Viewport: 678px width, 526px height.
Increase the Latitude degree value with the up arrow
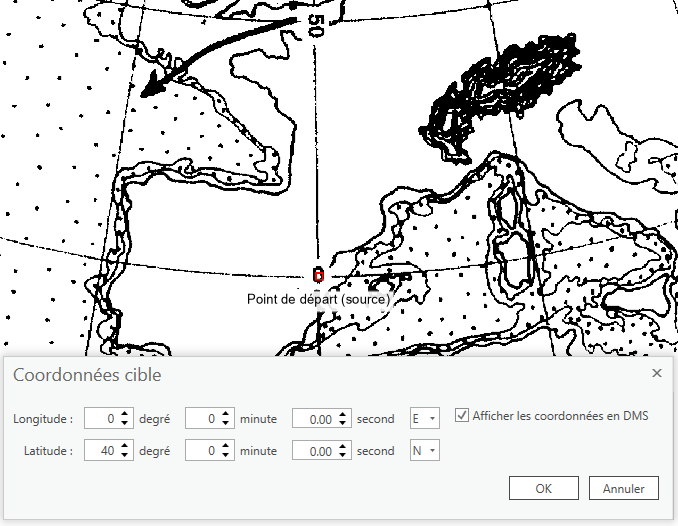point(124,447)
